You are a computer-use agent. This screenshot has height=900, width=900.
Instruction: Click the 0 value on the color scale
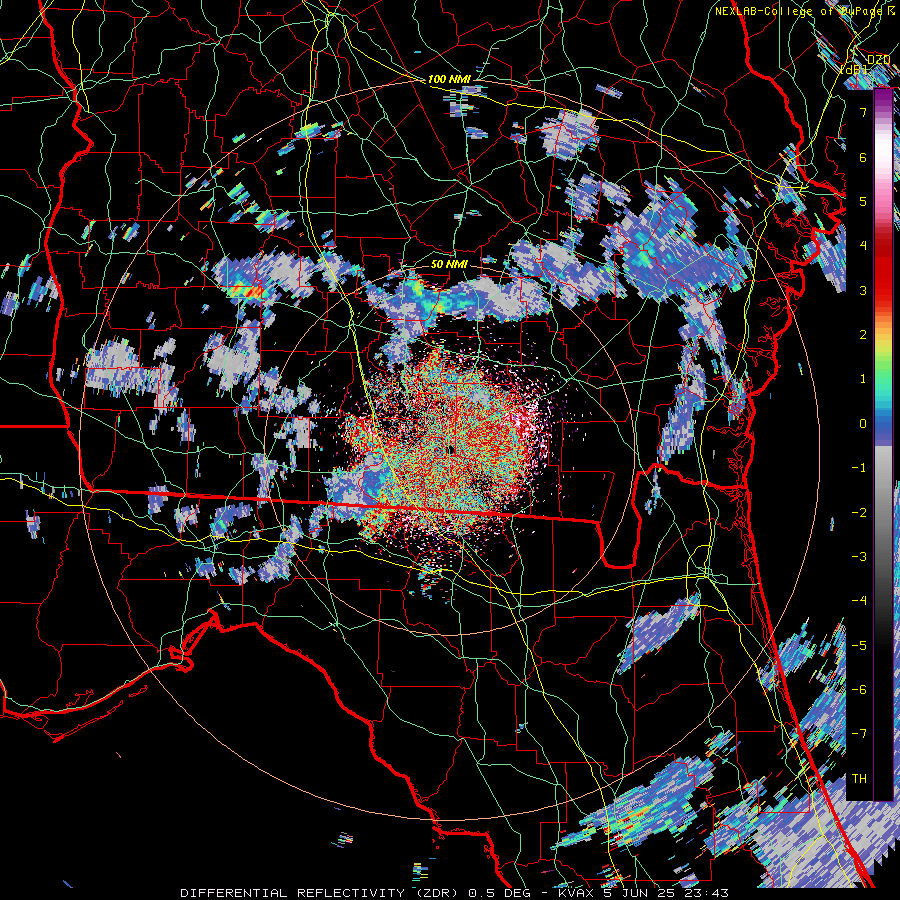[863, 424]
